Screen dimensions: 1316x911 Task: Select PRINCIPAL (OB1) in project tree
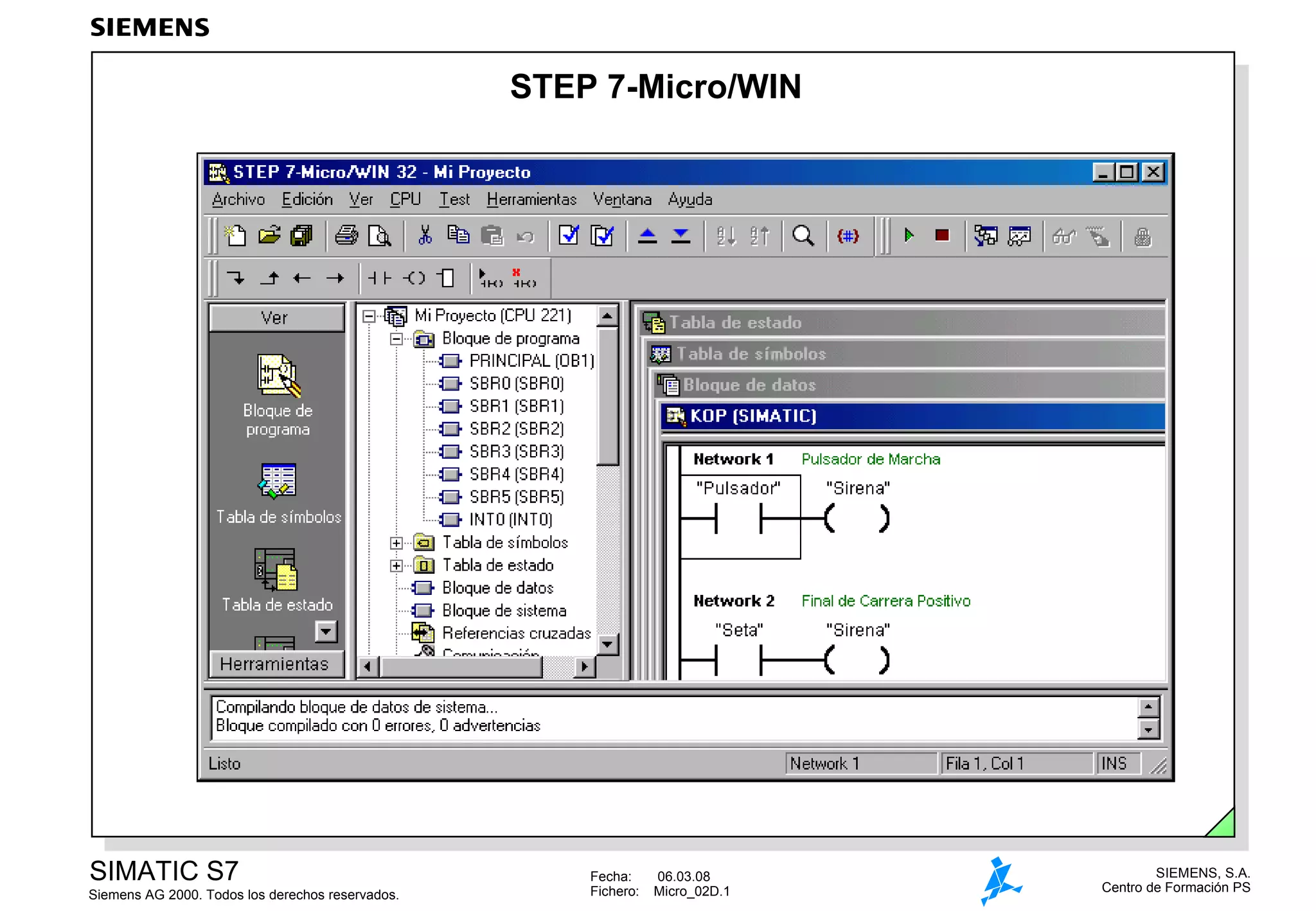click(531, 361)
